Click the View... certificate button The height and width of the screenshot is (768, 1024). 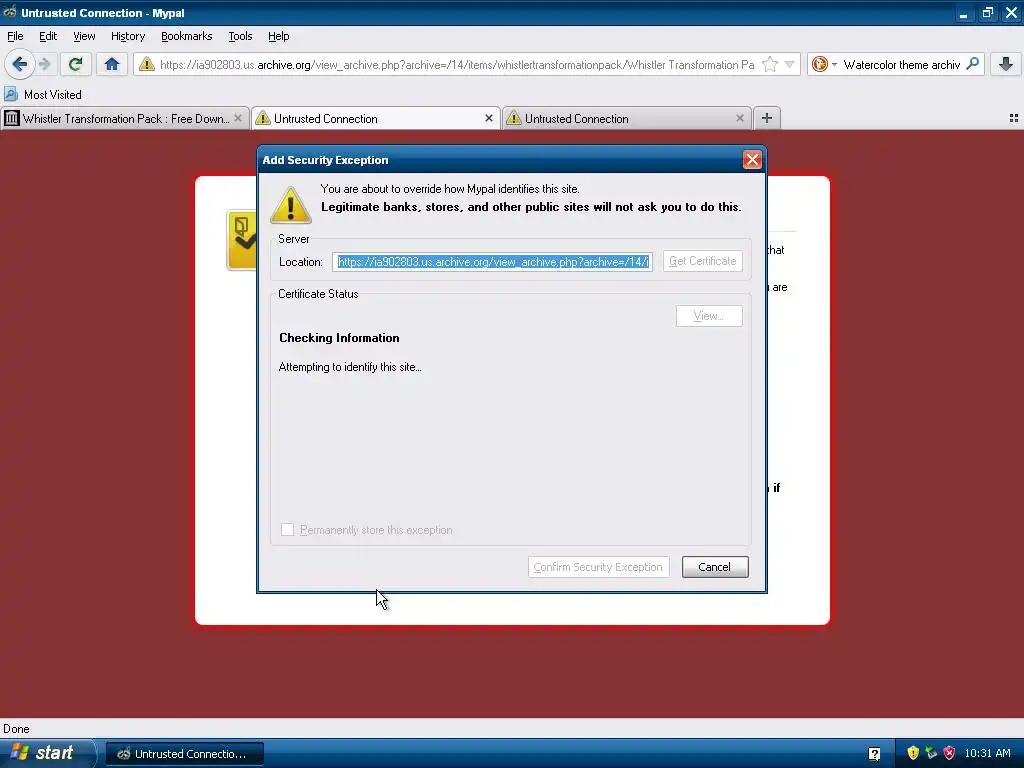coord(709,316)
